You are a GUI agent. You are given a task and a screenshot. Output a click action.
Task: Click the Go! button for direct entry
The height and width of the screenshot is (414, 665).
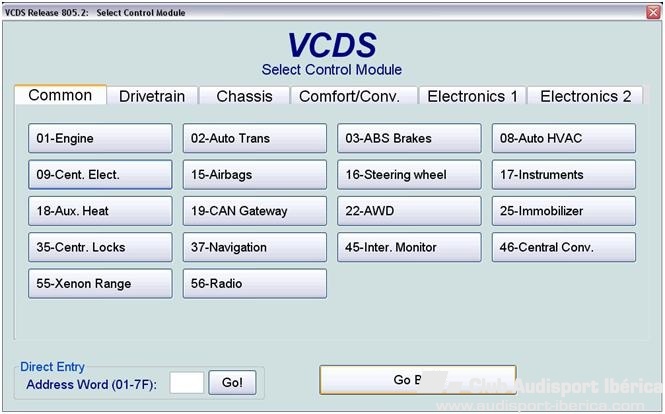[x=232, y=383]
